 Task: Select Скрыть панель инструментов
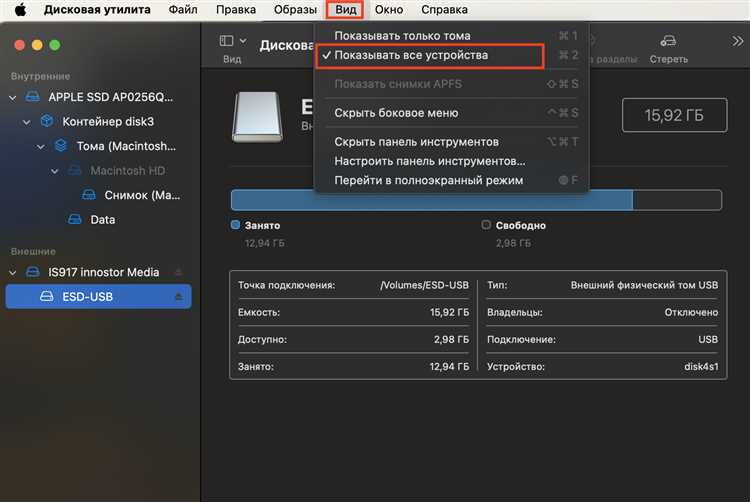click(x=452, y=142)
